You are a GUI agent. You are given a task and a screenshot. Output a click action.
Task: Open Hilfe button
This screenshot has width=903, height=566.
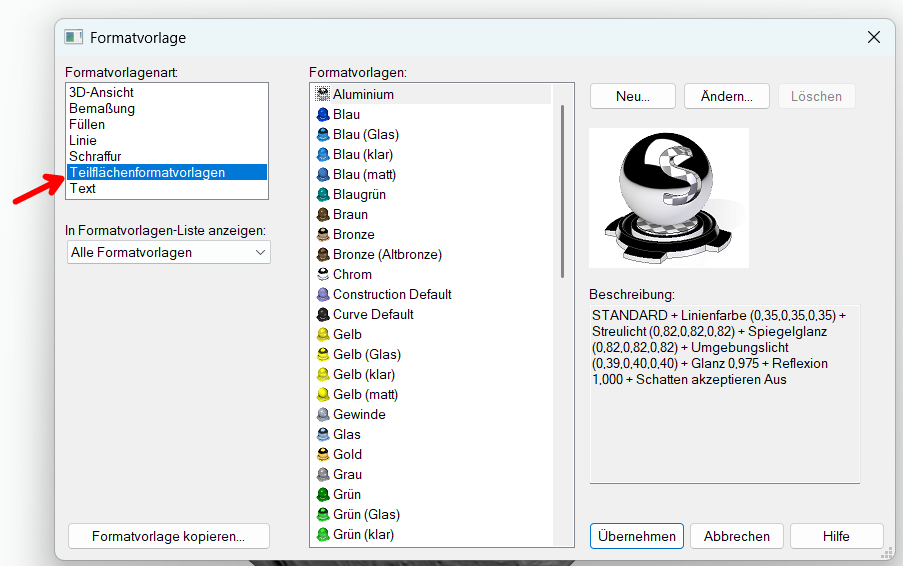(836, 536)
